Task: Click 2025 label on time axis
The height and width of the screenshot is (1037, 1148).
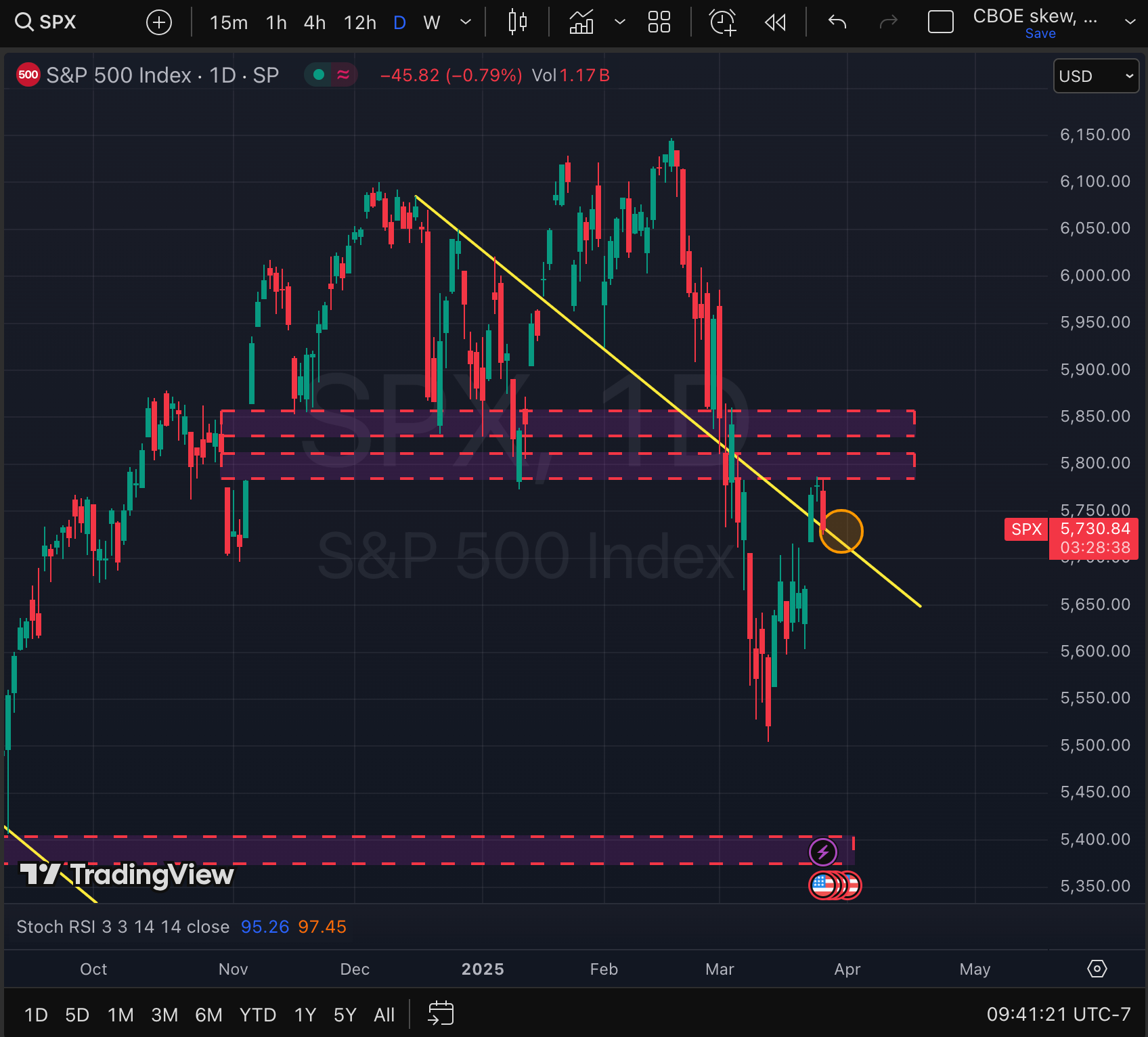Action: click(483, 969)
